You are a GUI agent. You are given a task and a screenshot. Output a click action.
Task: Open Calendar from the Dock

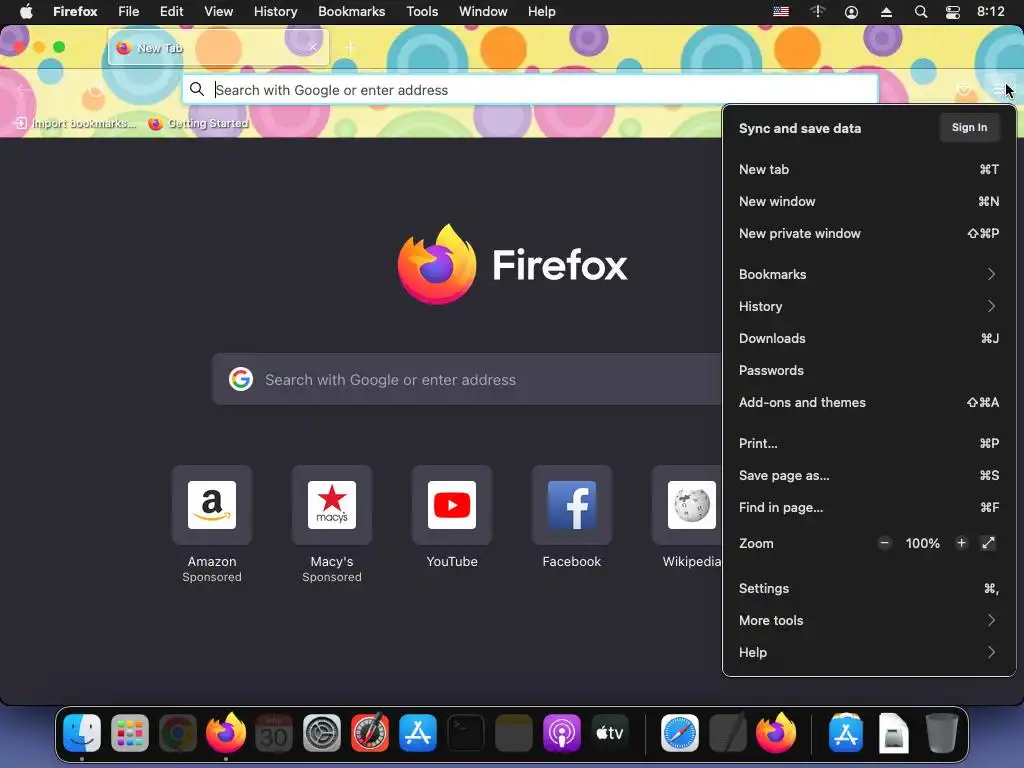[x=274, y=733]
